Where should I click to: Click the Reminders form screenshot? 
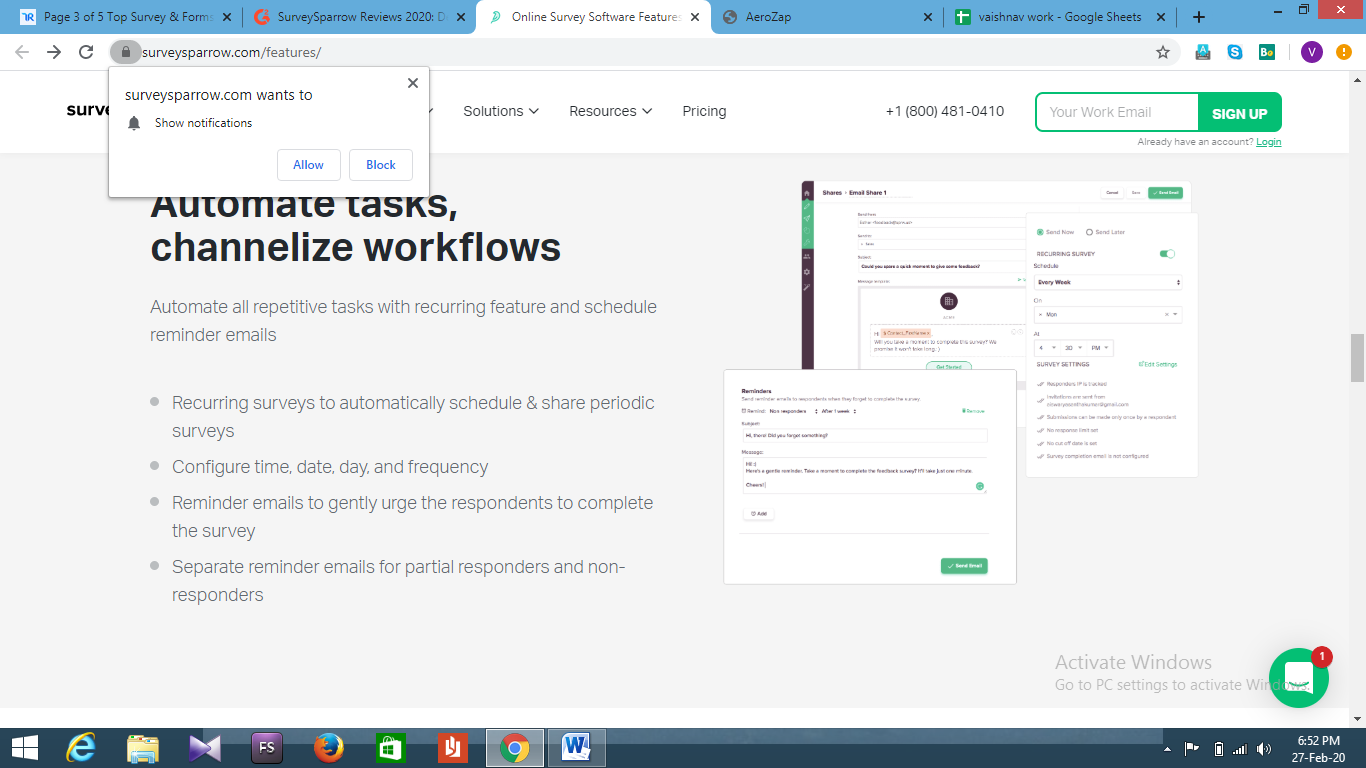(870, 477)
